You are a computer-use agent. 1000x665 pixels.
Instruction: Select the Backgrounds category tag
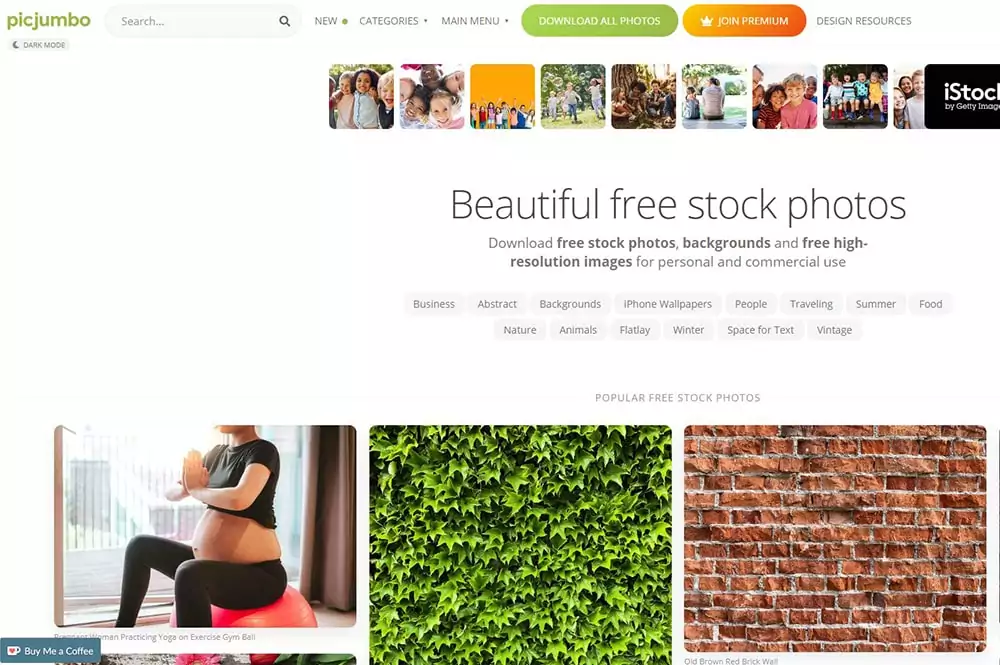click(570, 304)
